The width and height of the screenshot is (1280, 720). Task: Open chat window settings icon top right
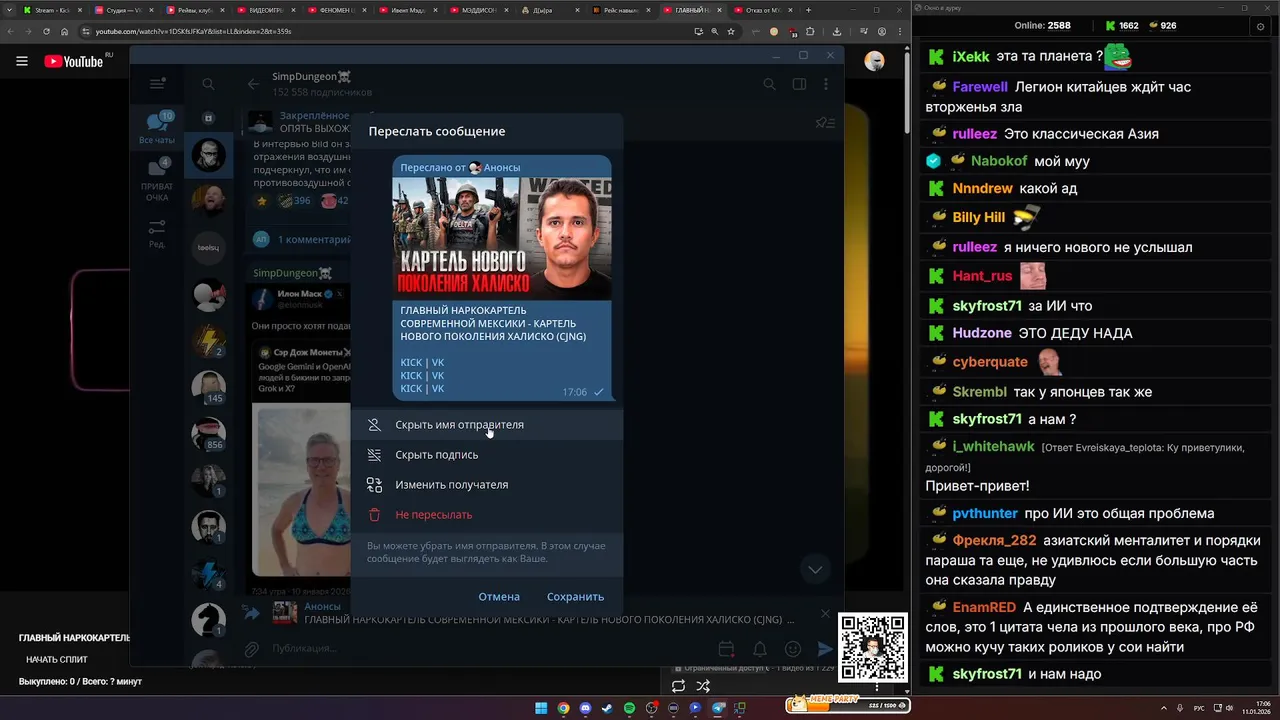pos(1259,26)
